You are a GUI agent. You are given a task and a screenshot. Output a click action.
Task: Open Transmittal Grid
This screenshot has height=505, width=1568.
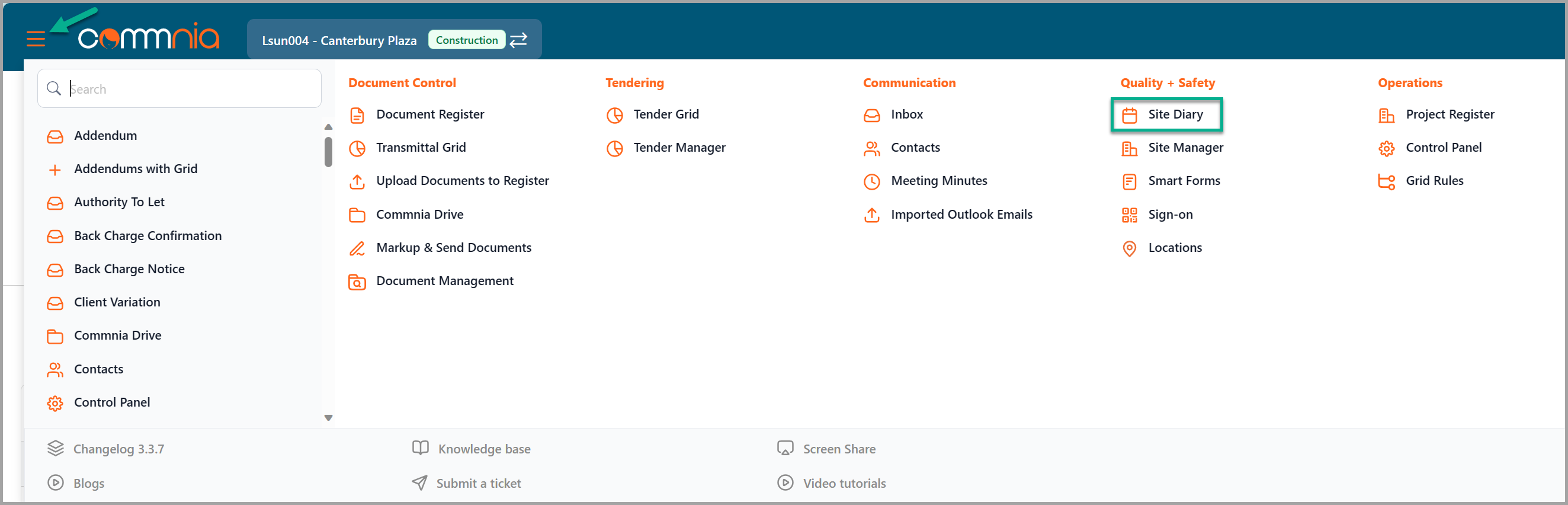point(421,148)
